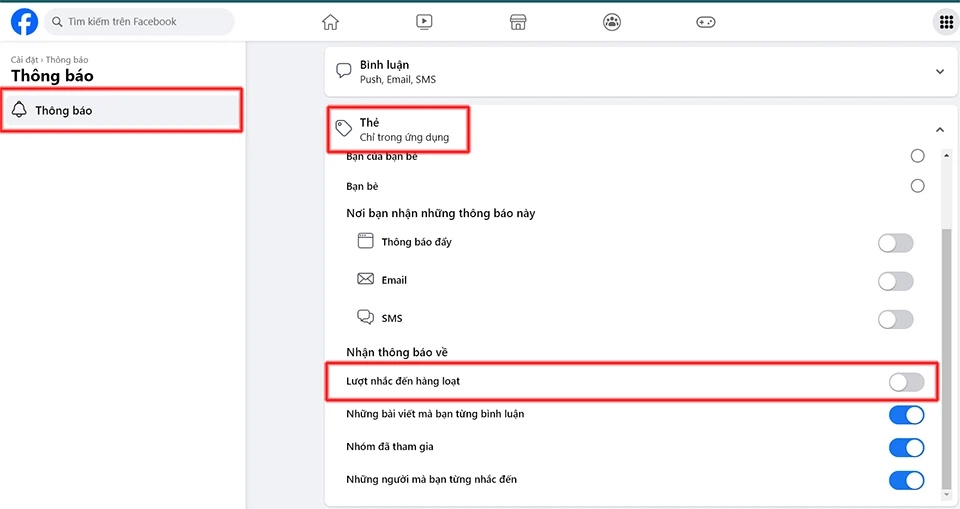Enable the Thông báo đẩy toggle
The width and height of the screenshot is (960, 509).
[896, 243]
